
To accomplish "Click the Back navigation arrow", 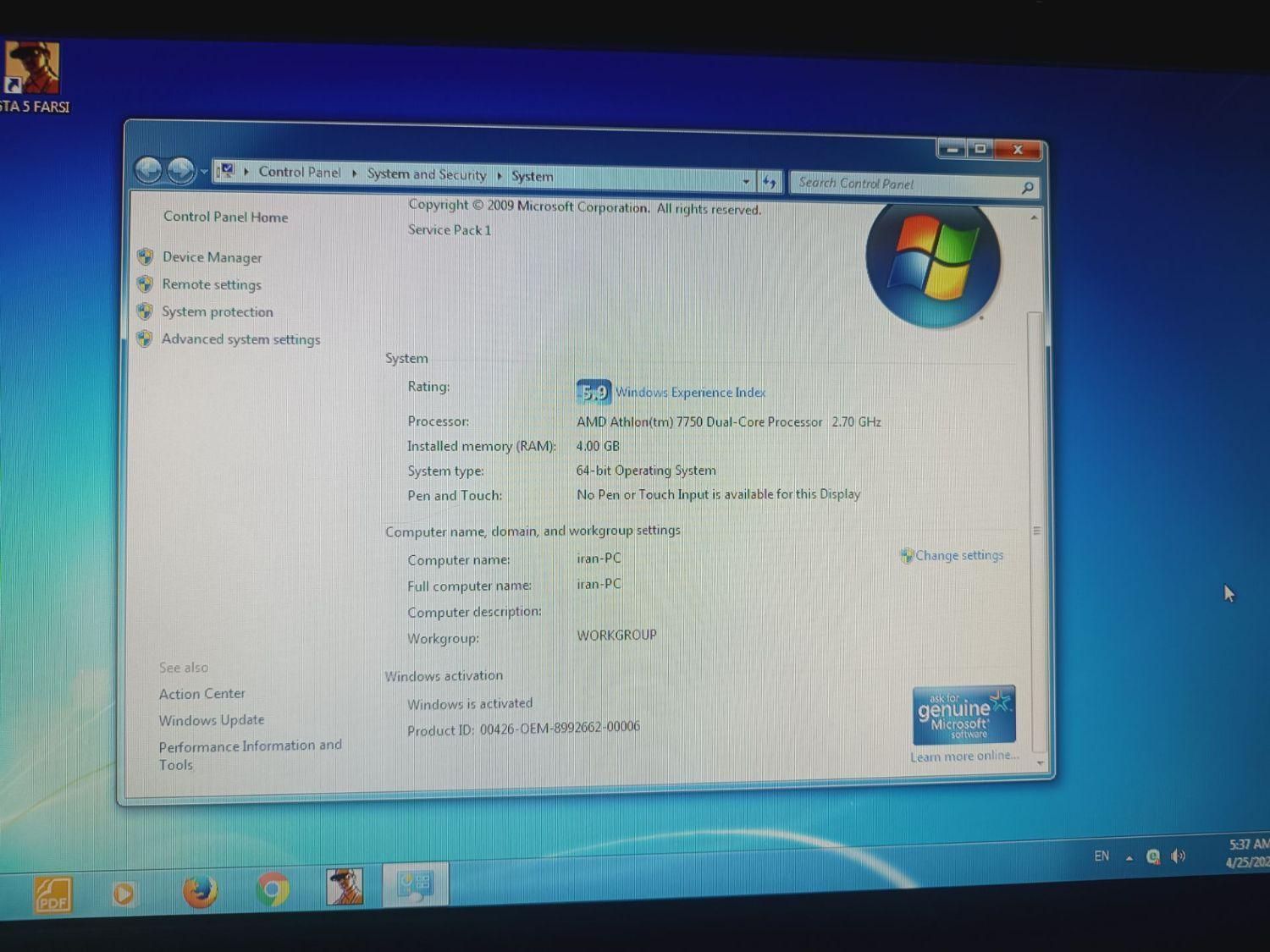I will tap(149, 171).
